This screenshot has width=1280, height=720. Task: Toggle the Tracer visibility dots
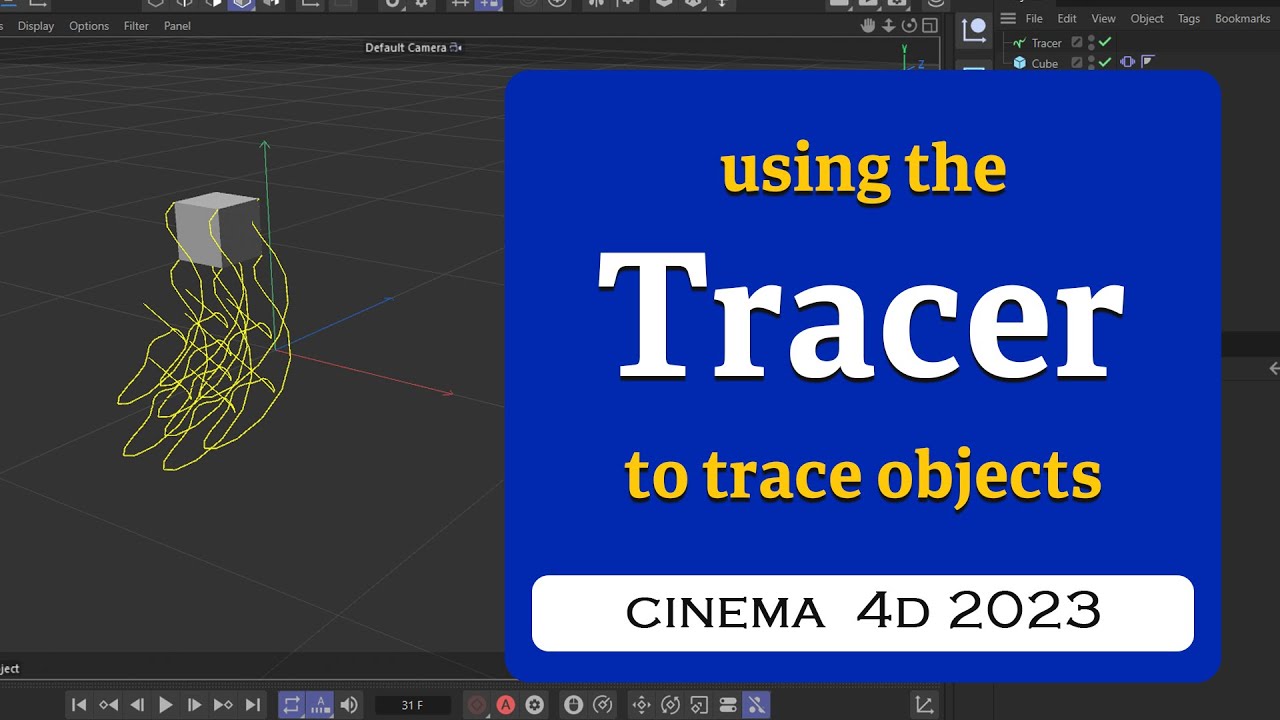[1091, 43]
